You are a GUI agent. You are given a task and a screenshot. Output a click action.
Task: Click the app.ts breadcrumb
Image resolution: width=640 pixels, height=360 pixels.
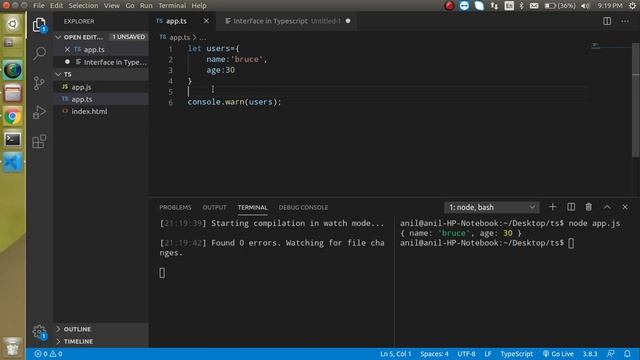pos(180,37)
